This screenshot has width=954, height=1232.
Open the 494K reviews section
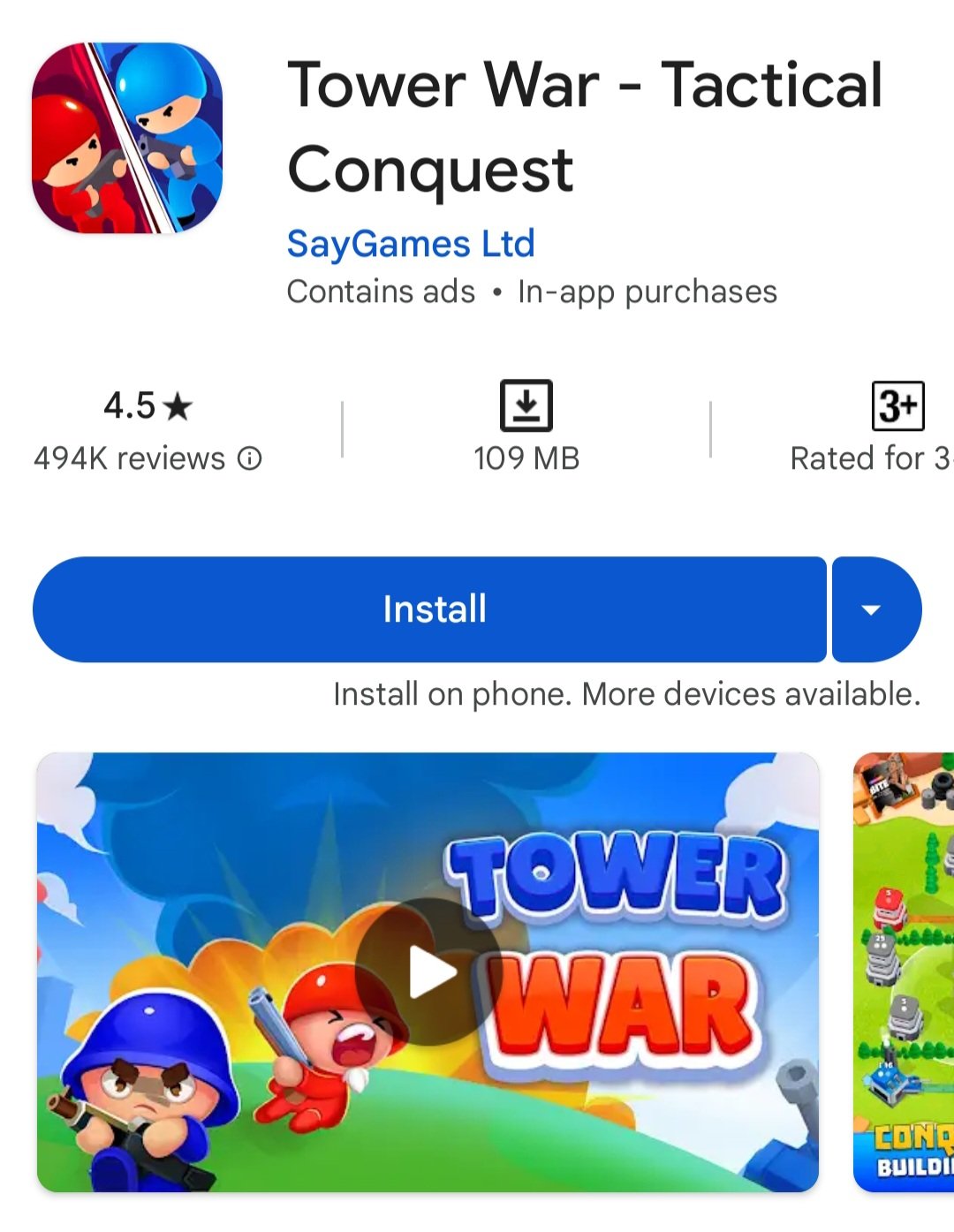click(129, 458)
